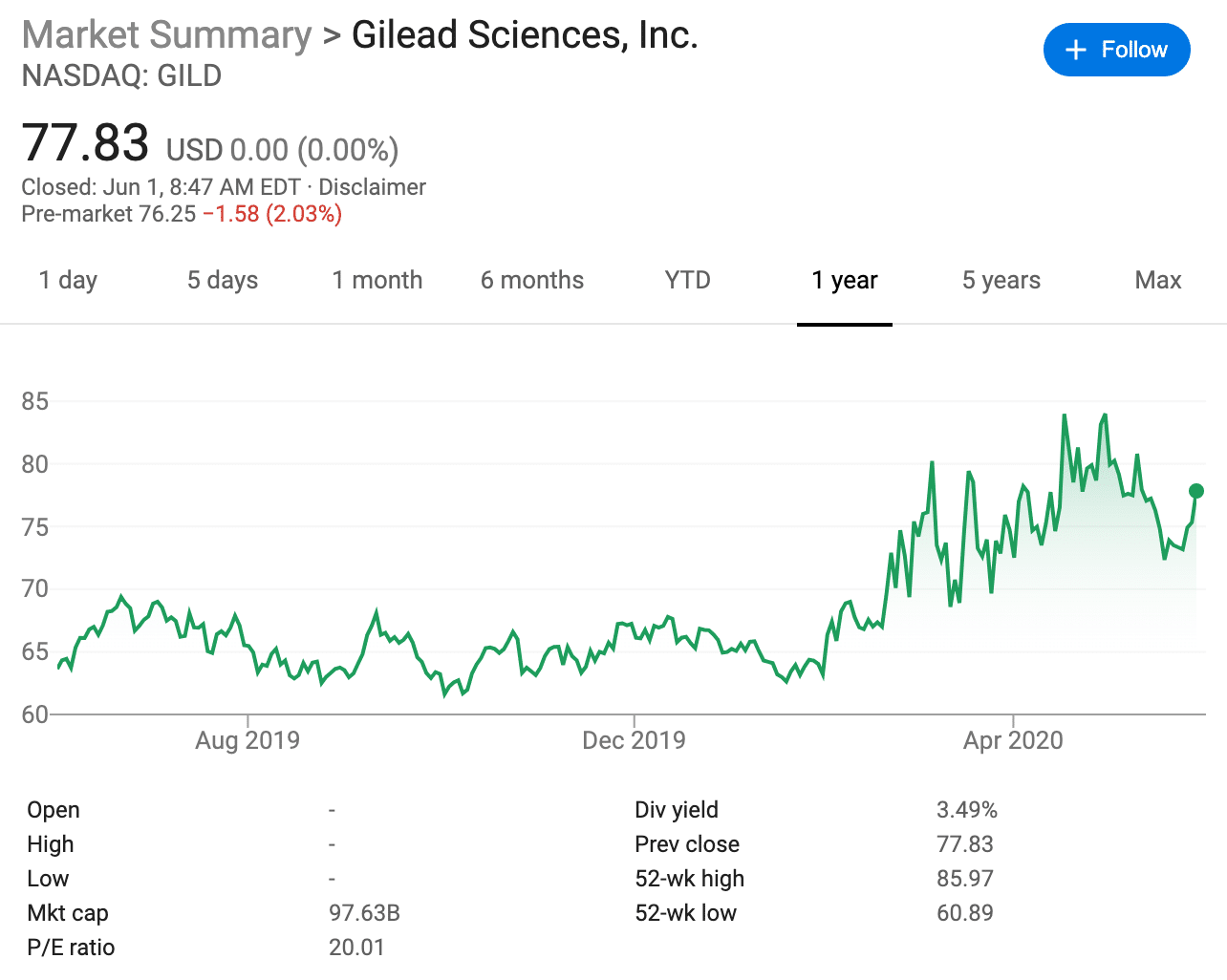Open the Gilead Sciences, Inc. title link
The image size is (1227, 980).
point(524,34)
